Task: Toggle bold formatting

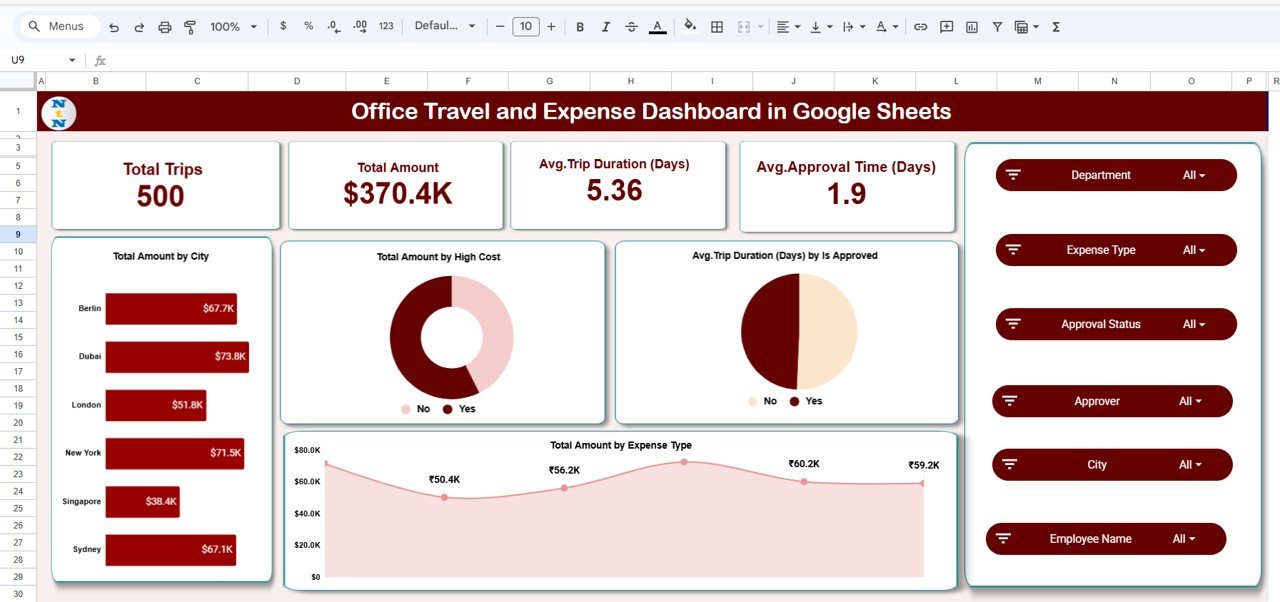Action: tap(580, 26)
